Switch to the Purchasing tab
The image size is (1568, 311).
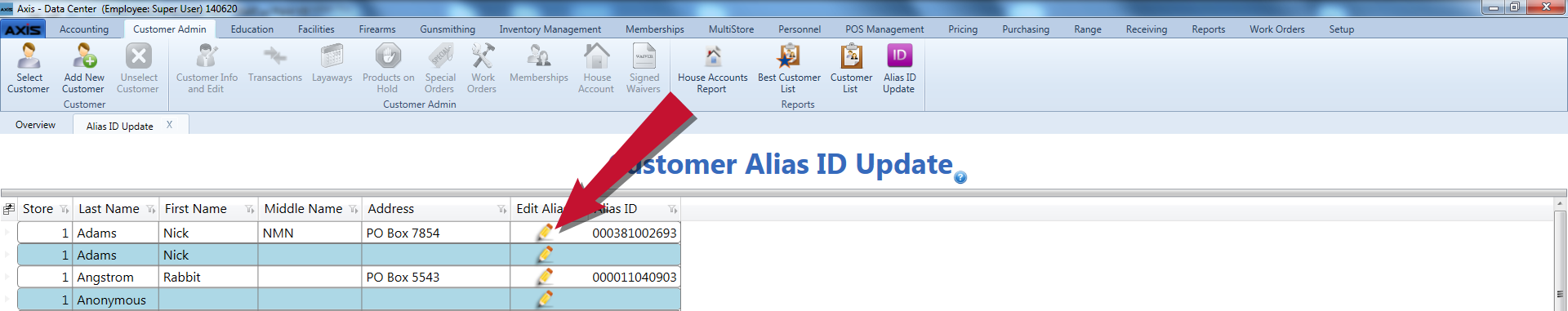[x=1026, y=29]
